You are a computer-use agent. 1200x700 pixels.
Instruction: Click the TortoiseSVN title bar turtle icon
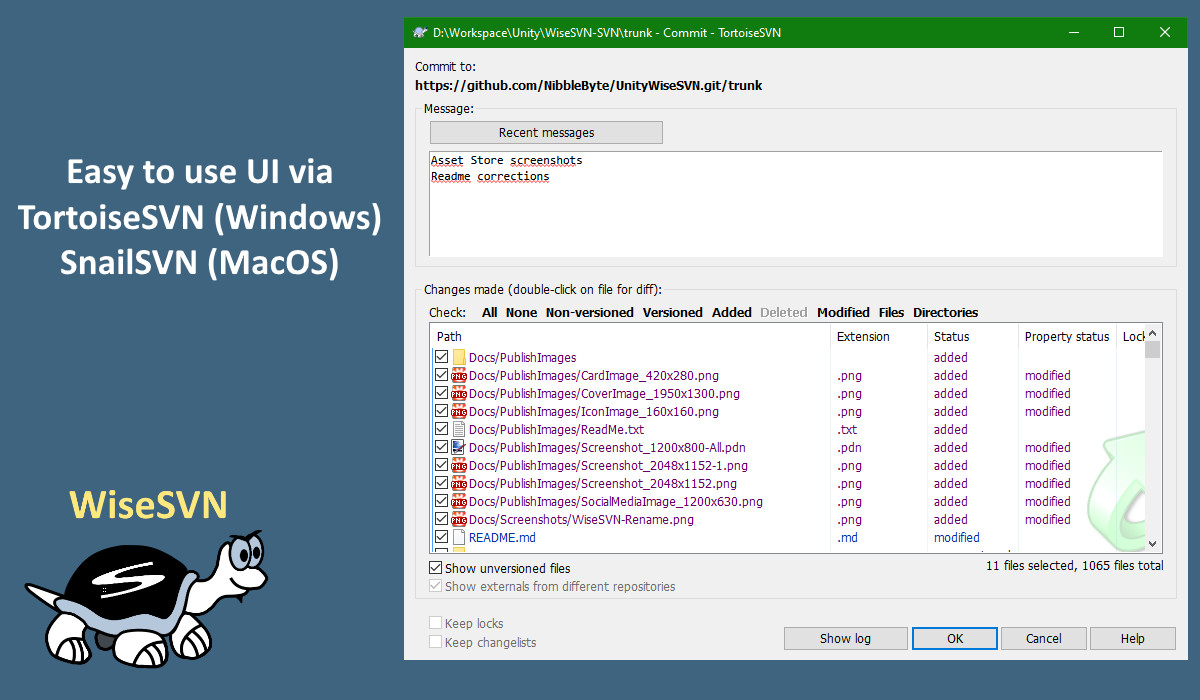click(421, 32)
